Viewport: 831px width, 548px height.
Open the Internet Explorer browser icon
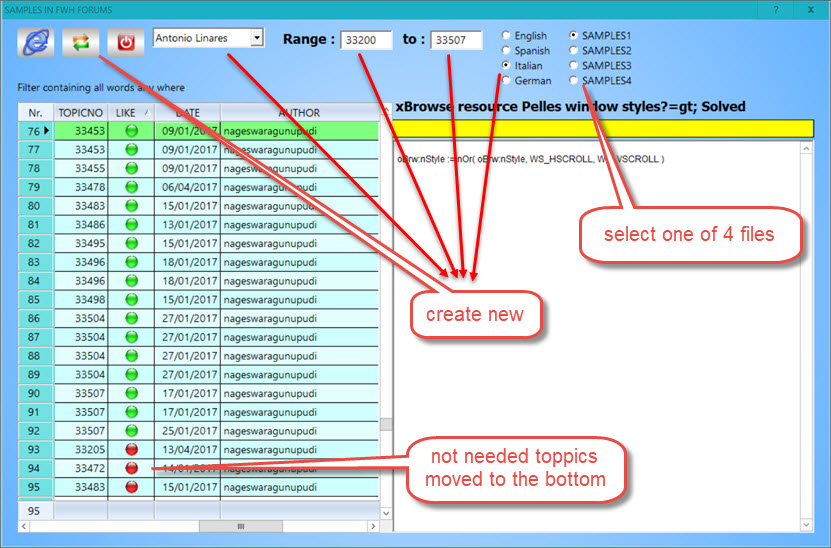pos(36,42)
